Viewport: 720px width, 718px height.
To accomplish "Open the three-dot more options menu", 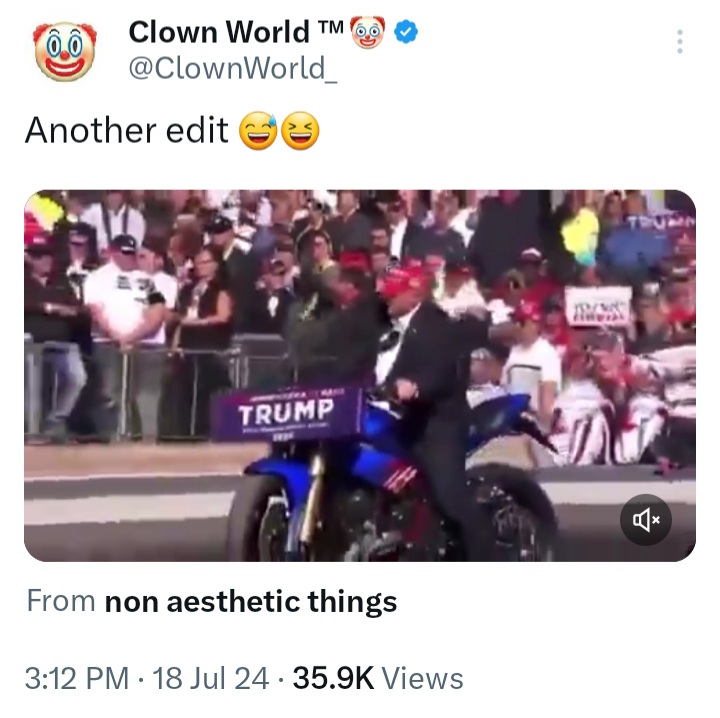I will pos(680,42).
